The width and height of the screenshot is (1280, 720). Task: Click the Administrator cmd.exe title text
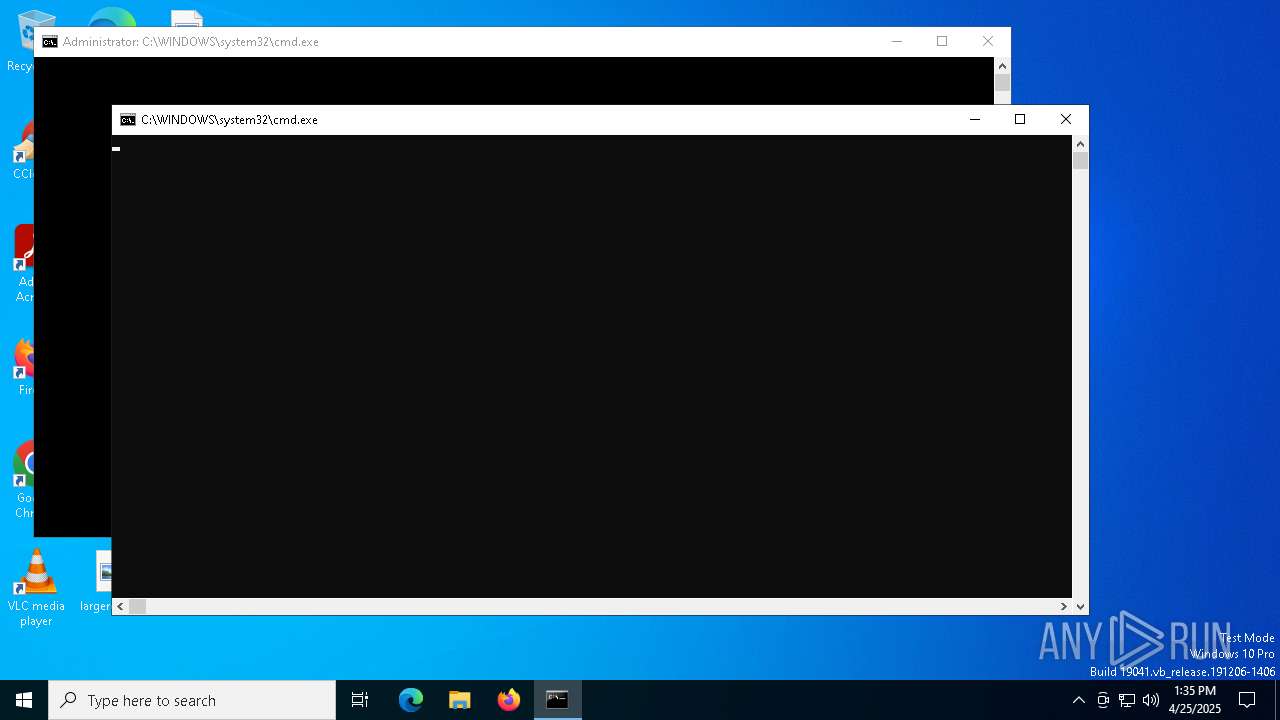[191, 42]
